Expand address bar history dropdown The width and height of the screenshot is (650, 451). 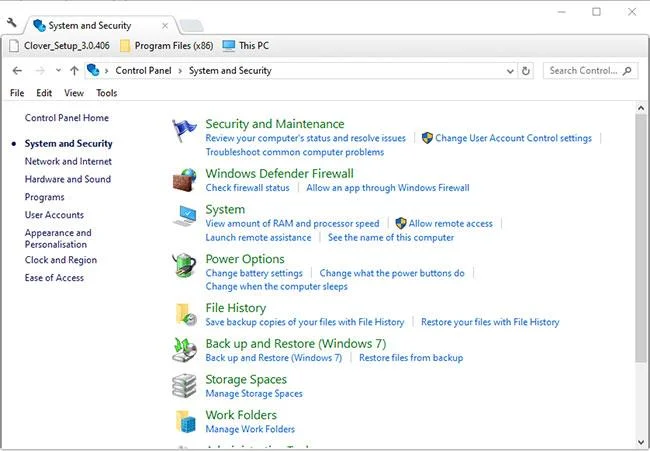coord(510,71)
